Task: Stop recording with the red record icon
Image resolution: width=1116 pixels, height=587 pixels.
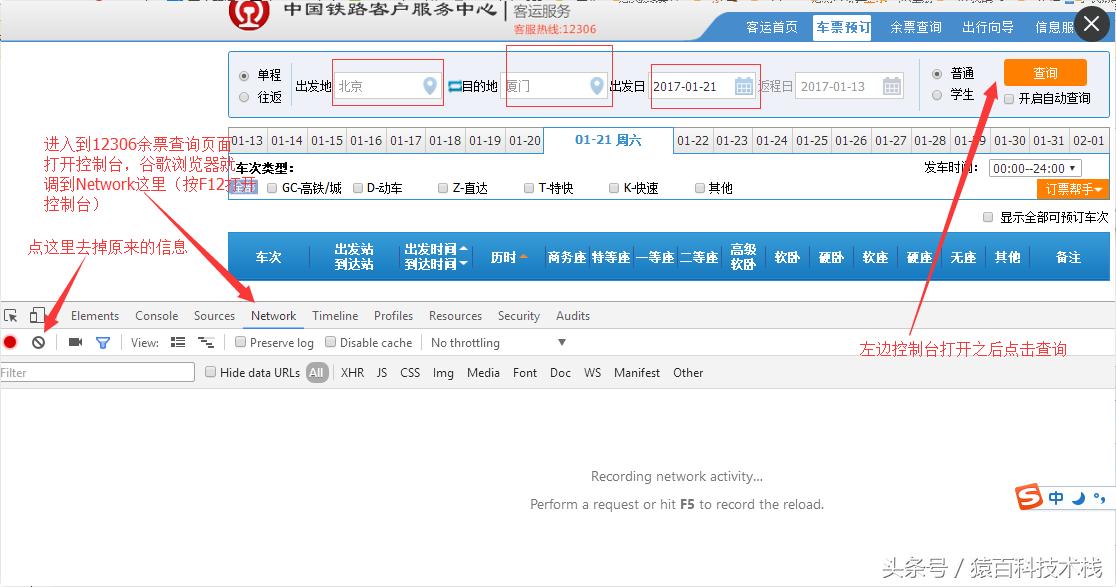Action: [x=10, y=341]
